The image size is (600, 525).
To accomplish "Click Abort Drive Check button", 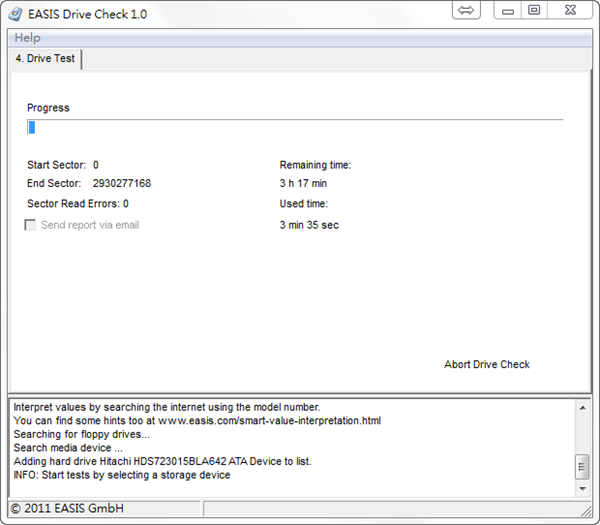I will [x=486, y=364].
